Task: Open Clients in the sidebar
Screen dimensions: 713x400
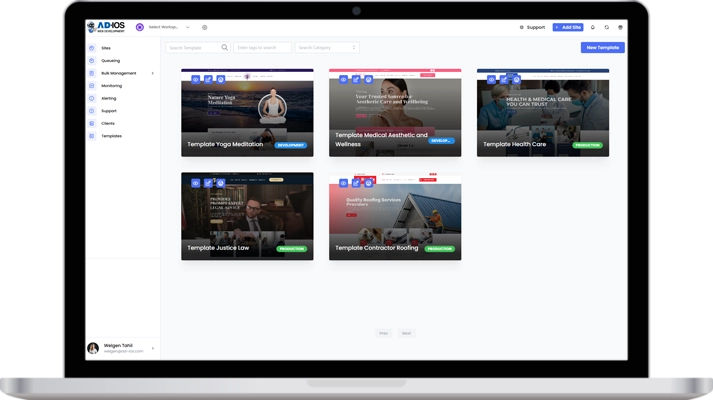Action: pyautogui.click(x=108, y=124)
